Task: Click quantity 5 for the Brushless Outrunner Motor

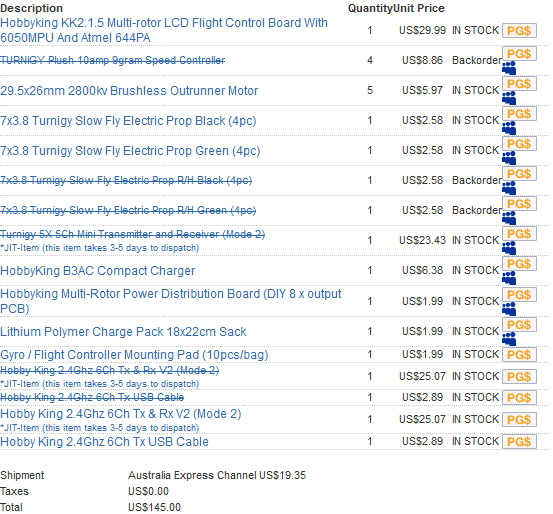Action: [x=370, y=90]
